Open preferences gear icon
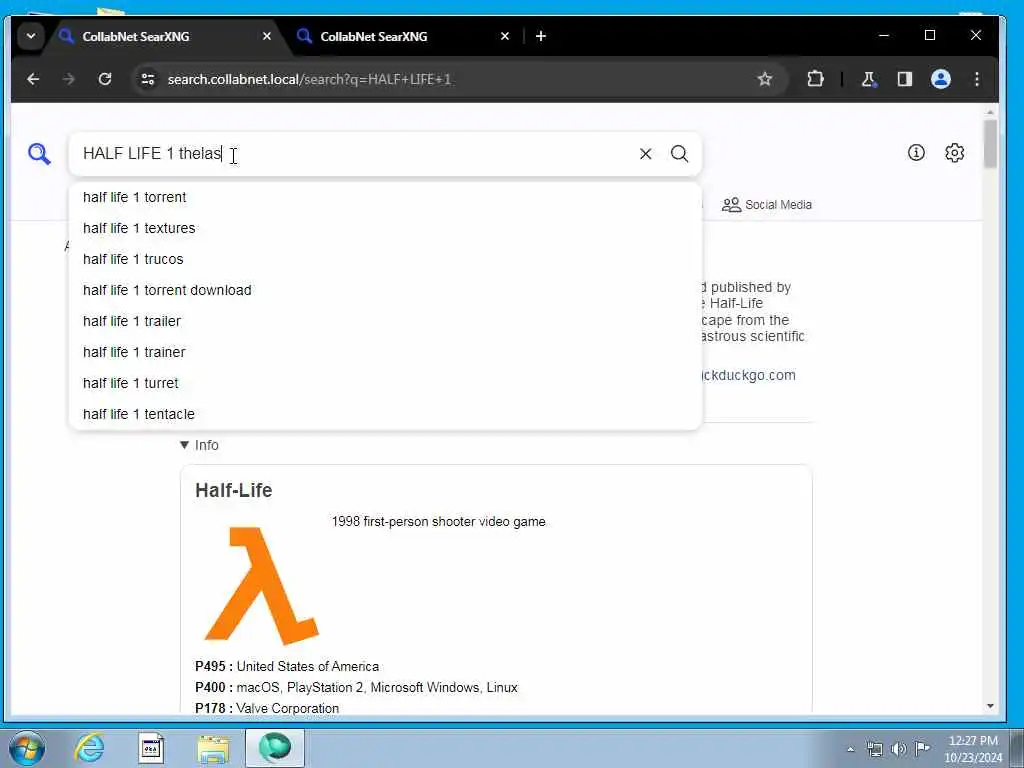 (955, 153)
